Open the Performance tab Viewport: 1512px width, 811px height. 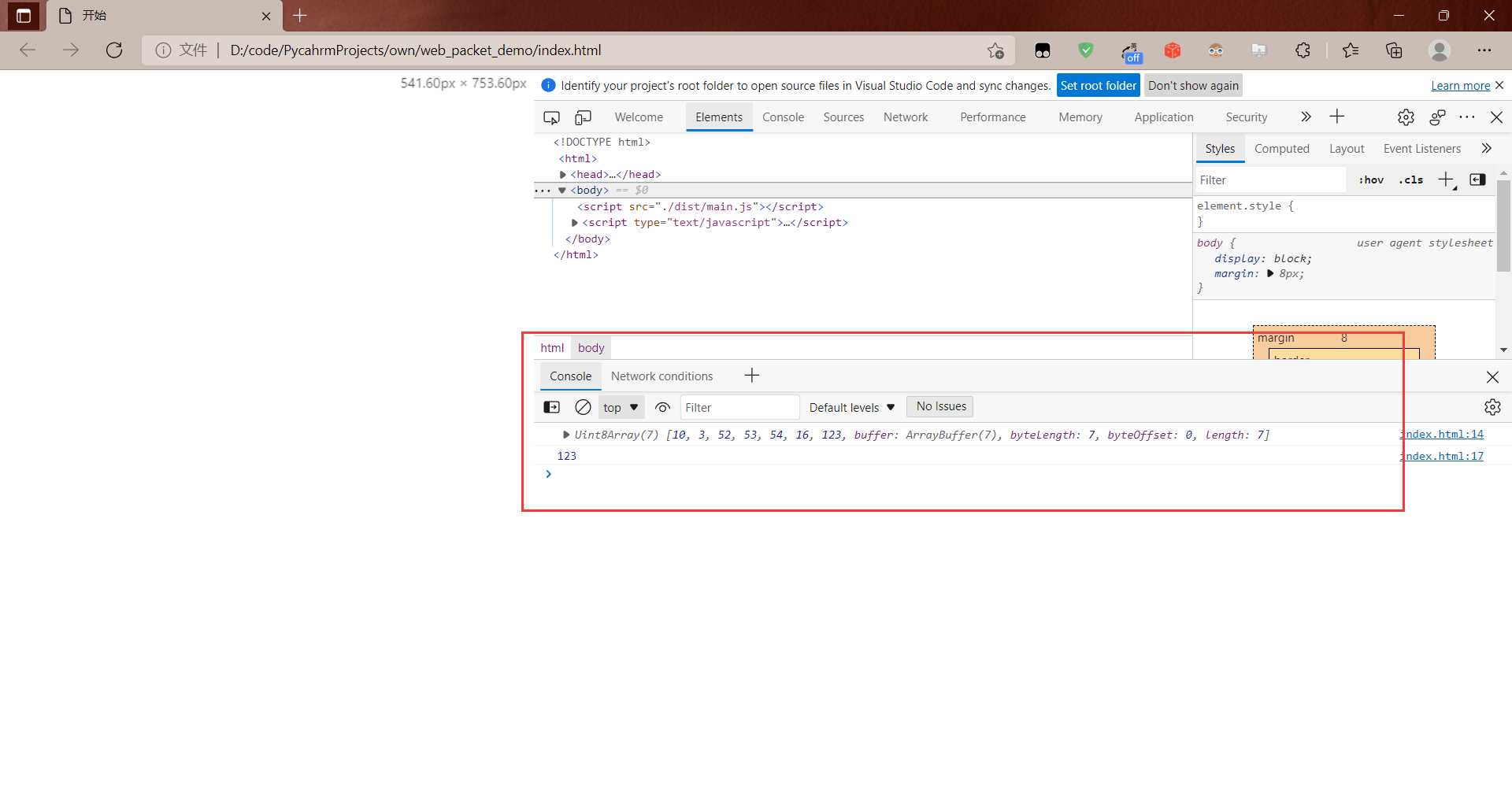coord(993,117)
